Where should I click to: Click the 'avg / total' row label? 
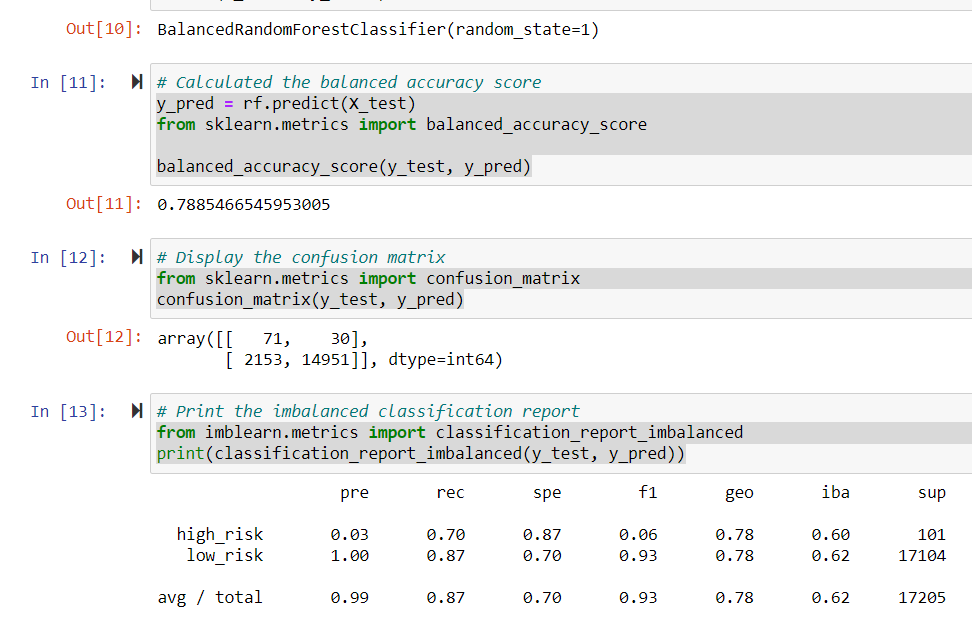click(210, 597)
